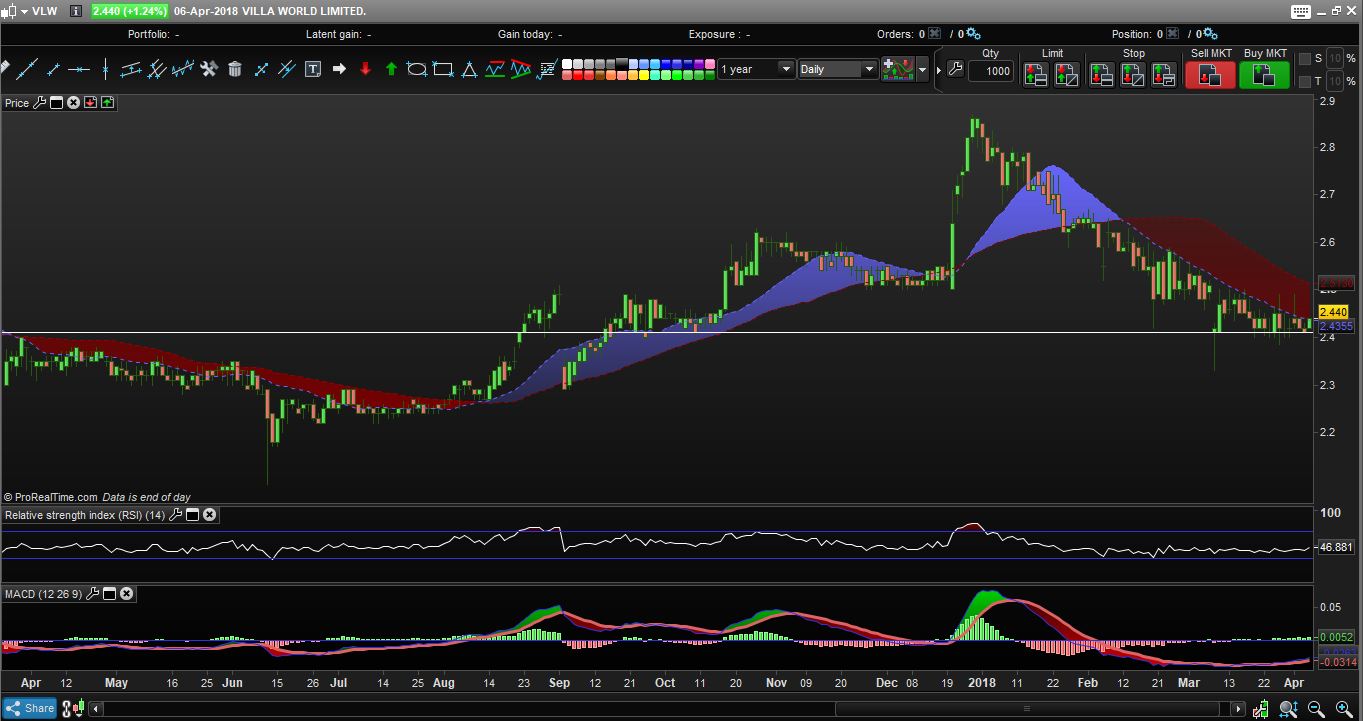This screenshot has height=721, width=1363.
Task: Remove the MACD indicator panel
Action: [126, 593]
